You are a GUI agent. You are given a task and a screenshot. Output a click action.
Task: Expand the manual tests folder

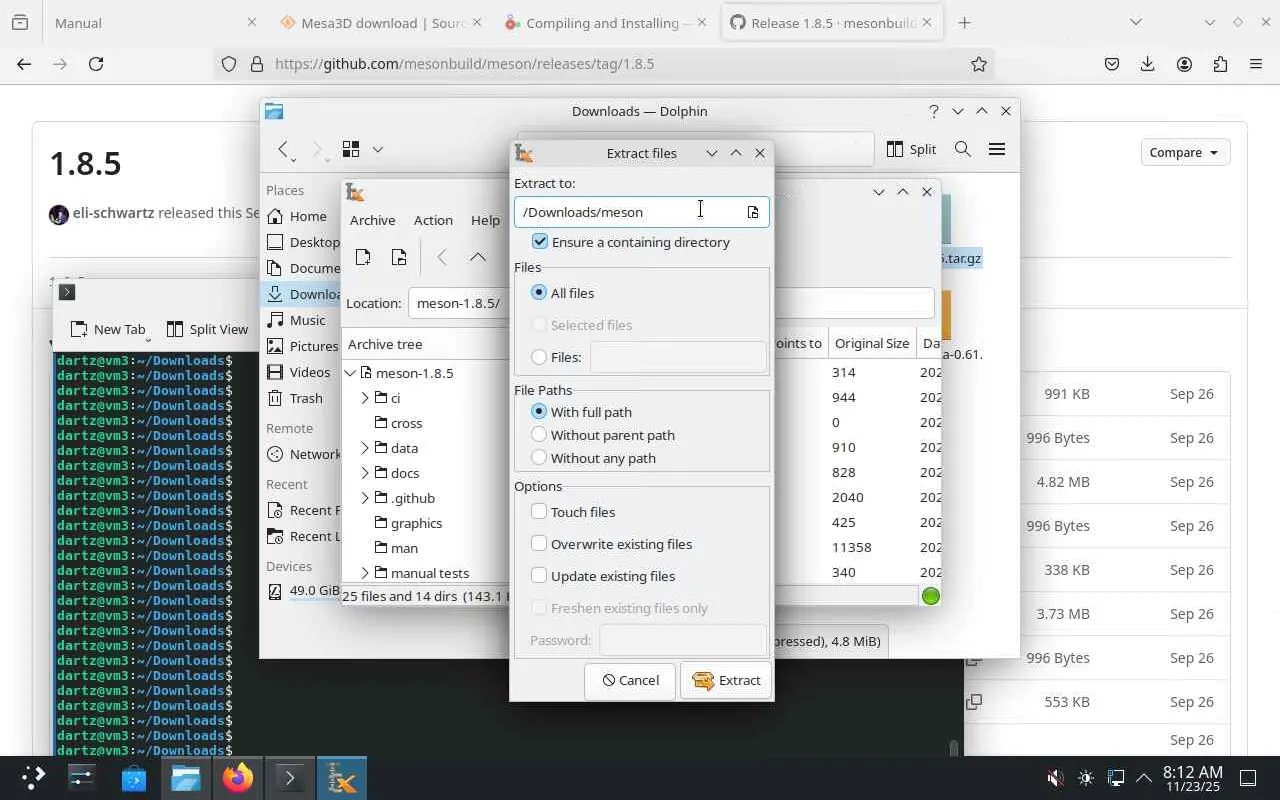pyautogui.click(x=365, y=573)
